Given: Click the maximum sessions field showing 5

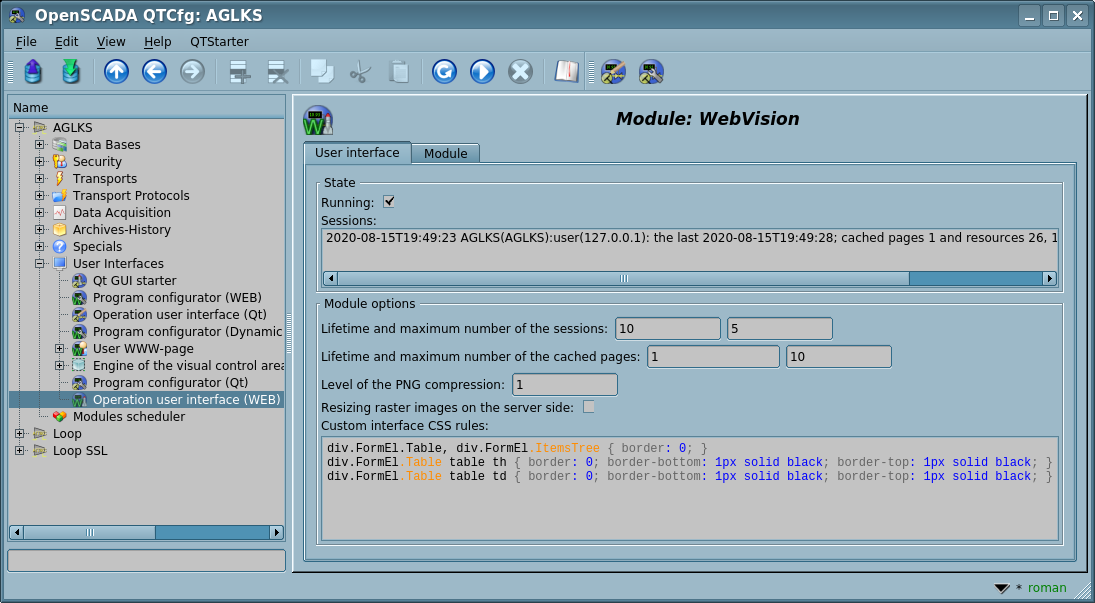Looking at the screenshot, I should [779, 328].
